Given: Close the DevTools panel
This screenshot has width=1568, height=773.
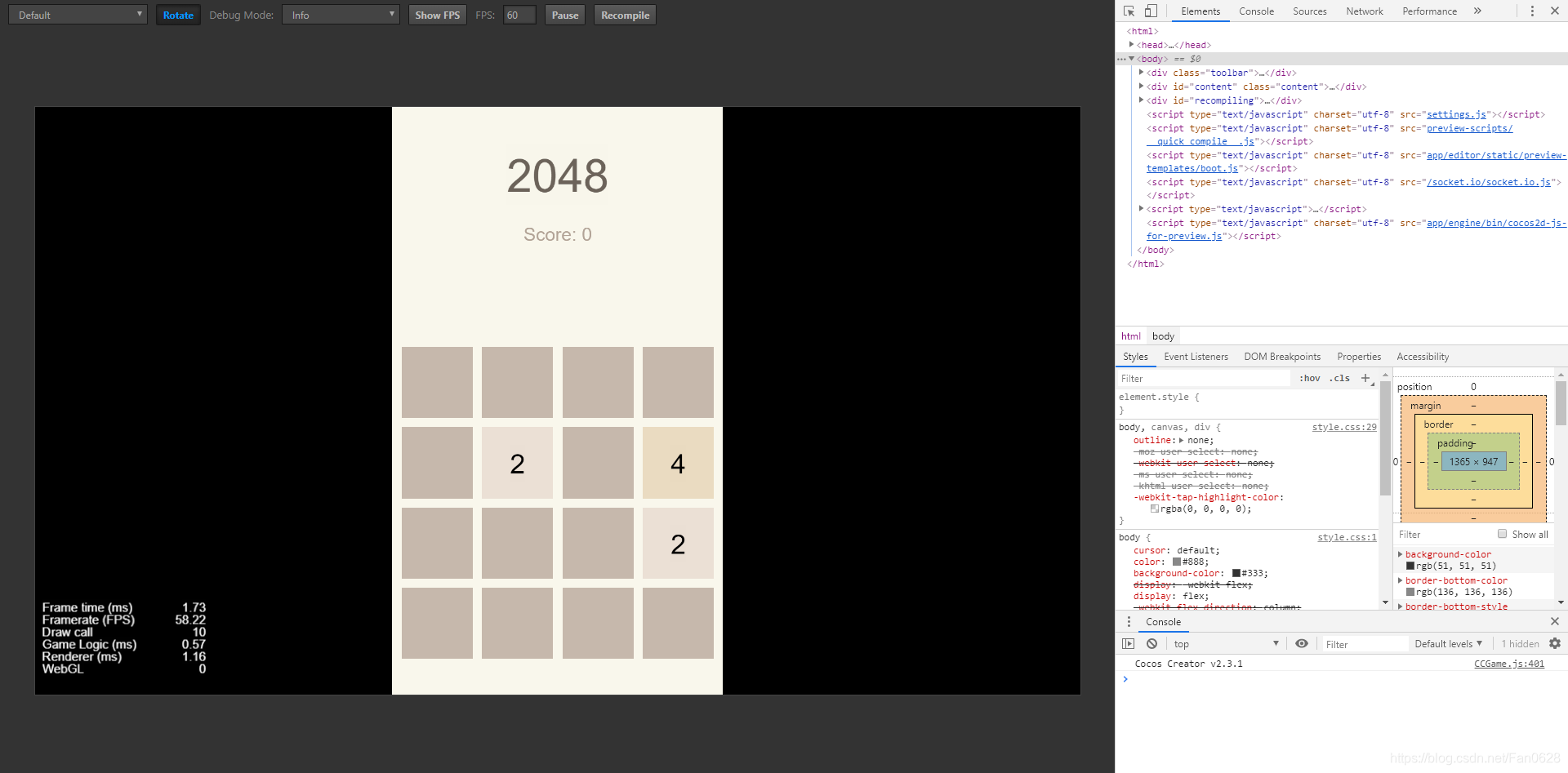Looking at the screenshot, I should click(1555, 11).
